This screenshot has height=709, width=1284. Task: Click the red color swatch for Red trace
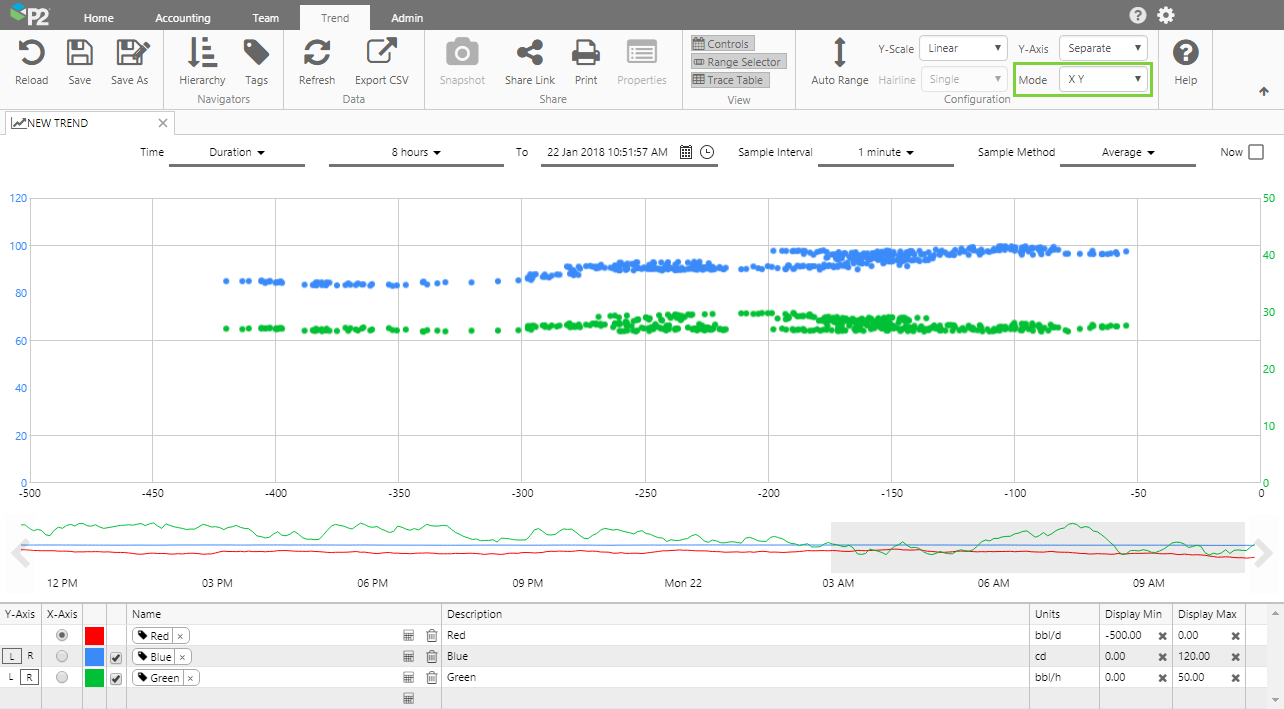click(x=94, y=636)
